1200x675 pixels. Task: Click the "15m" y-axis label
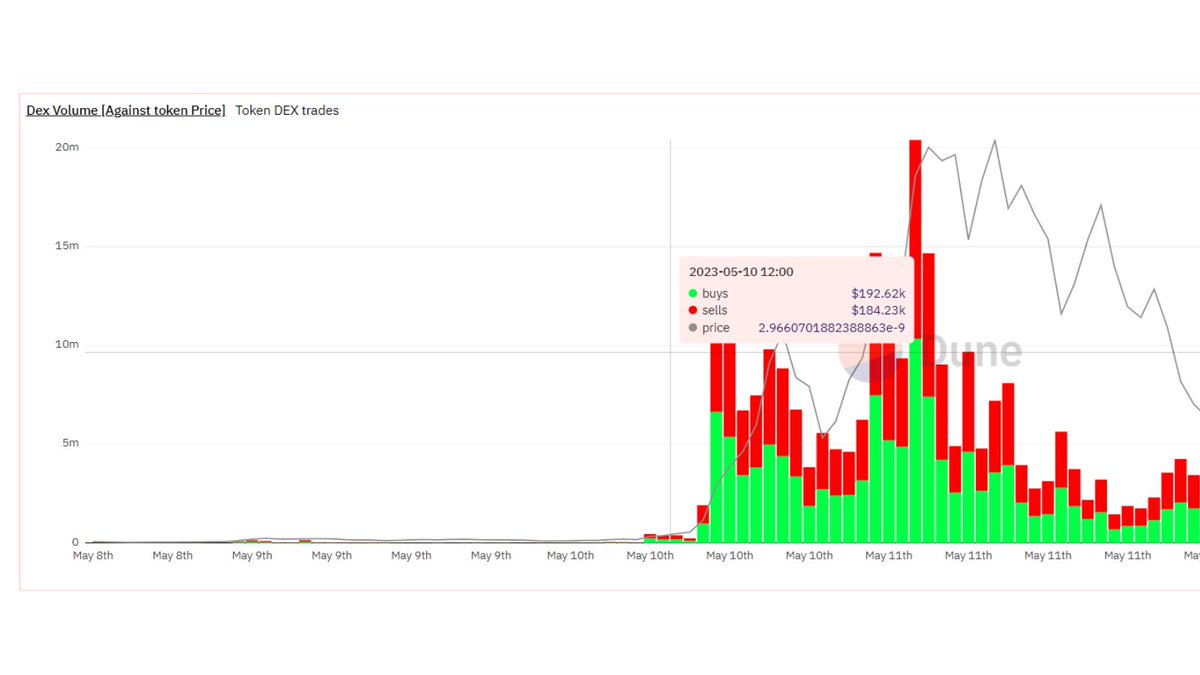pos(68,246)
